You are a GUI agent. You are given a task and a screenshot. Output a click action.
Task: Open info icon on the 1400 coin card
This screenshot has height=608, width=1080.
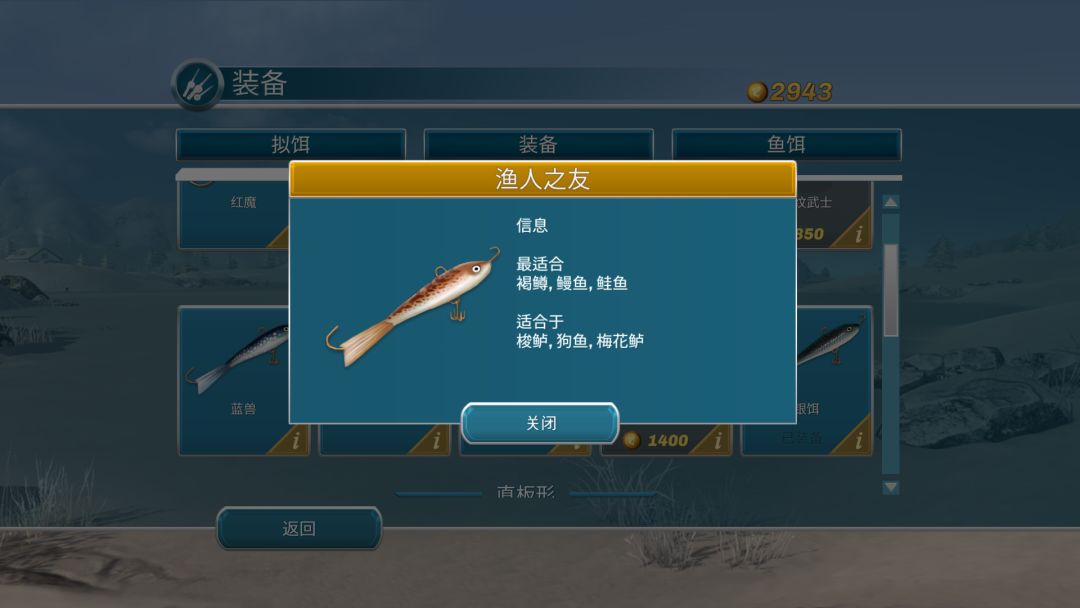(718, 440)
